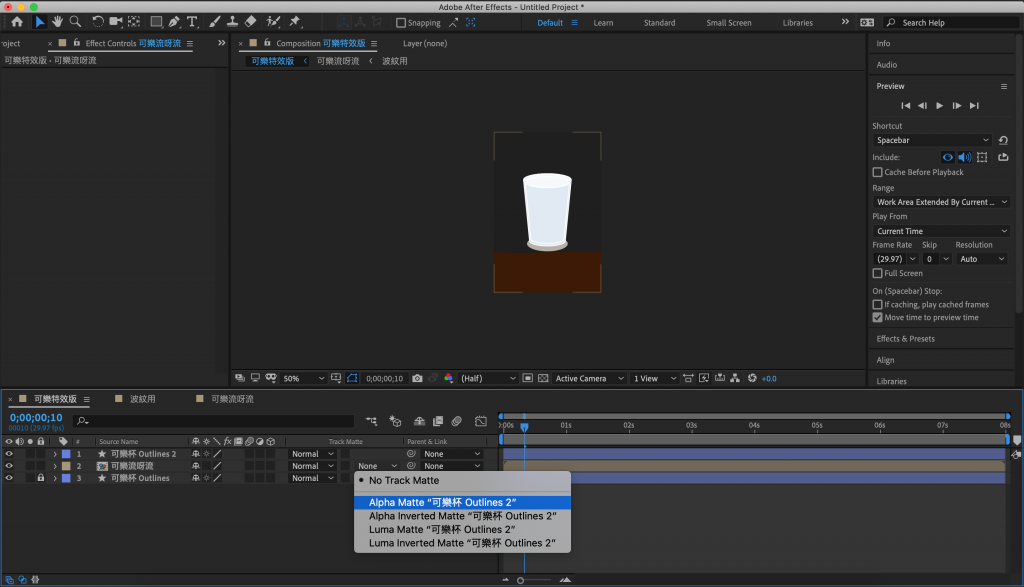Select the Type tool
Screen dimensions: 1024x587
(192, 22)
